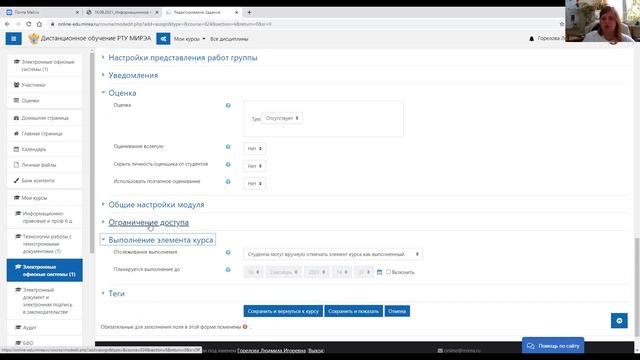The image size is (640, 360).
Task: Click the browser address bar
Action: tap(302, 24)
